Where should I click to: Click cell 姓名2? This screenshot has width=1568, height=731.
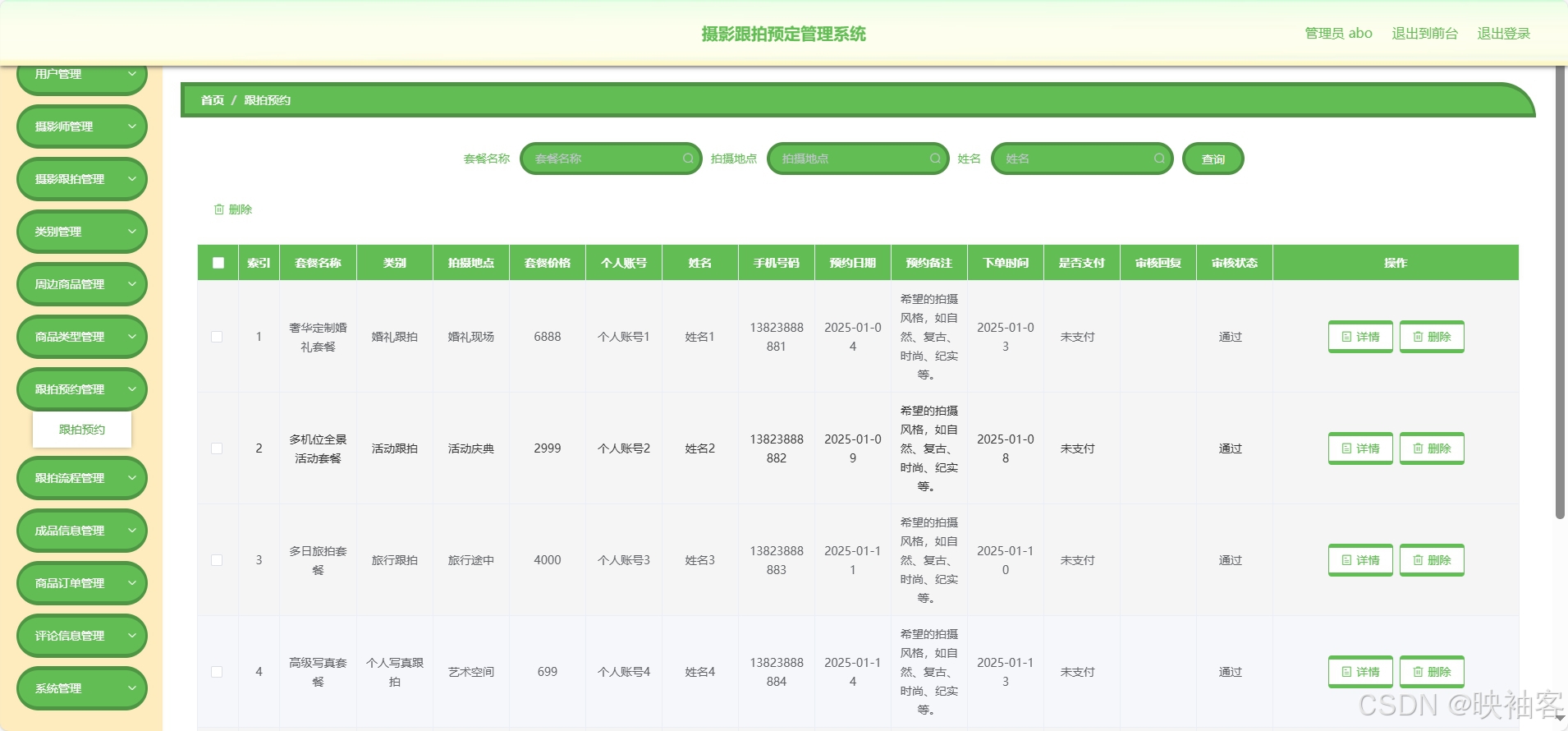[x=700, y=448]
